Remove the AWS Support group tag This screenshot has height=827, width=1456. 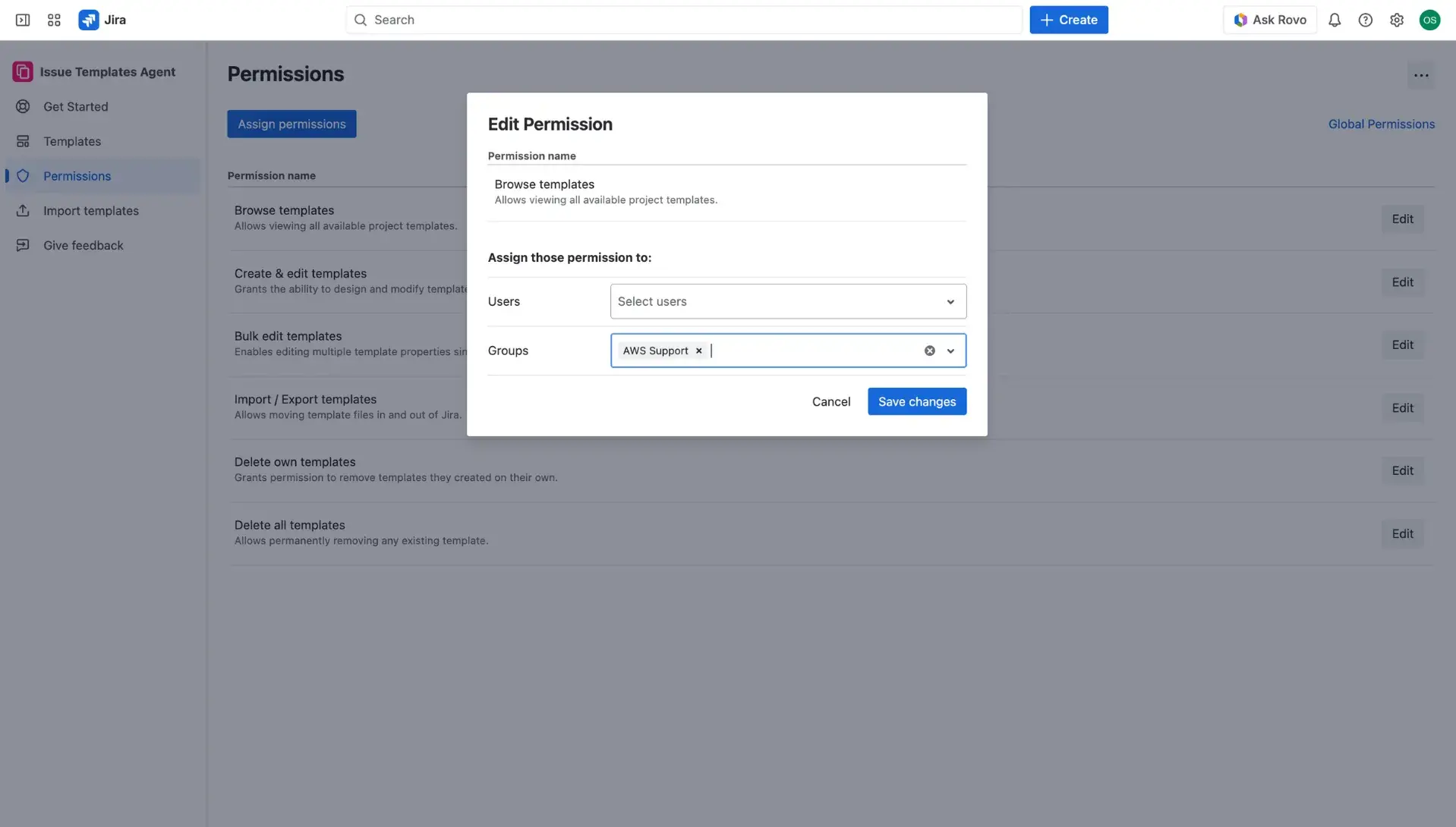point(698,350)
